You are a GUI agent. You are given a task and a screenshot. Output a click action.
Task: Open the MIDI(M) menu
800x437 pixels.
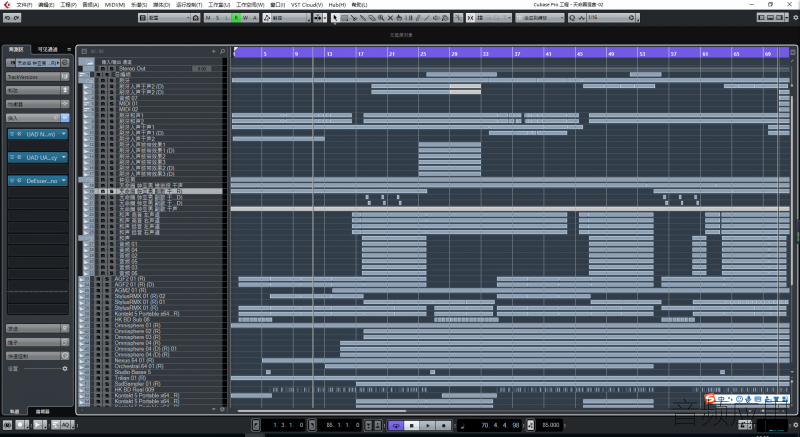115,5
